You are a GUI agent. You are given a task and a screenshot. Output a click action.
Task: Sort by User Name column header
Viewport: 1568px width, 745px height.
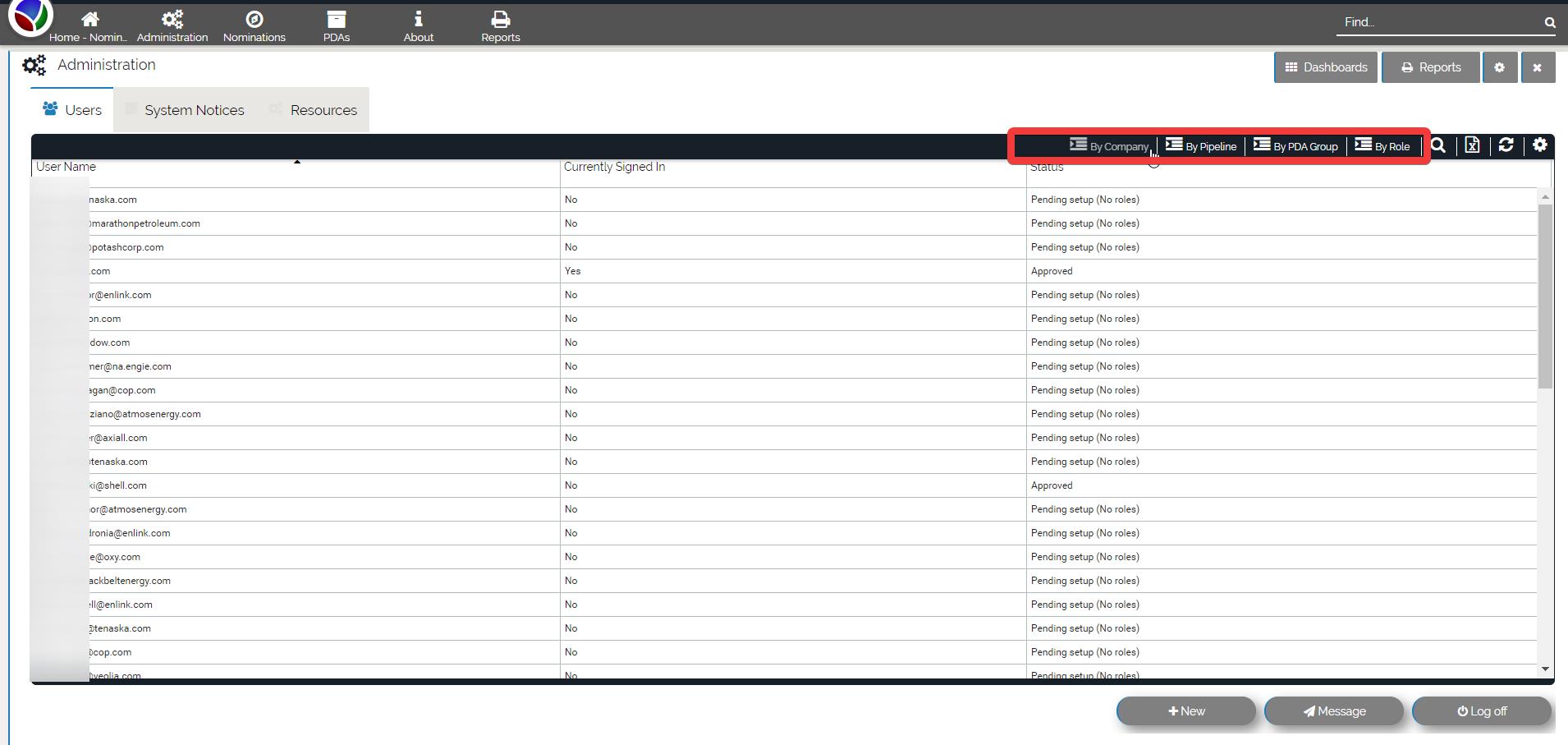pos(66,167)
